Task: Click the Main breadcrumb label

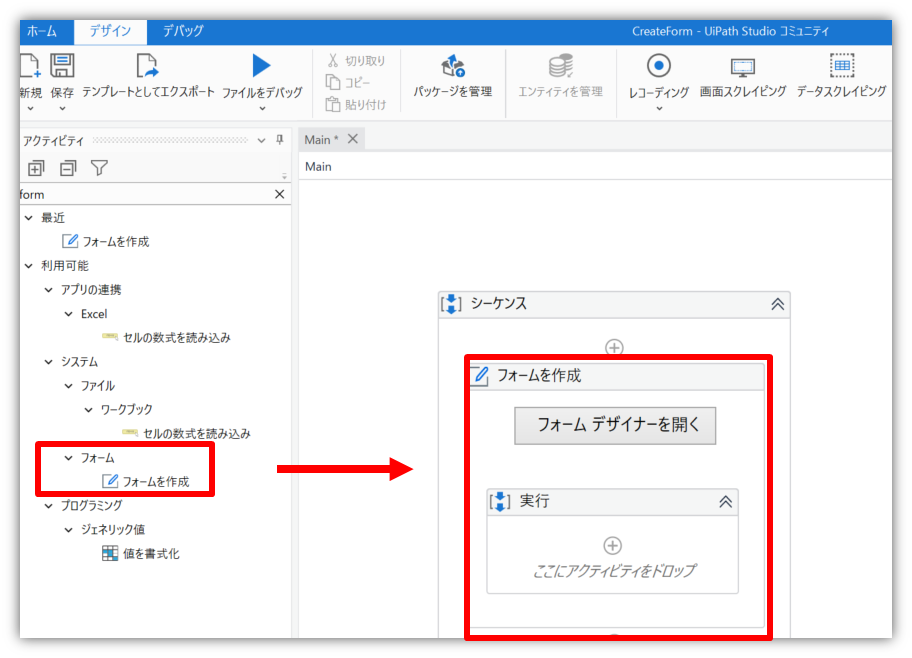Action: tap(318, 167)
